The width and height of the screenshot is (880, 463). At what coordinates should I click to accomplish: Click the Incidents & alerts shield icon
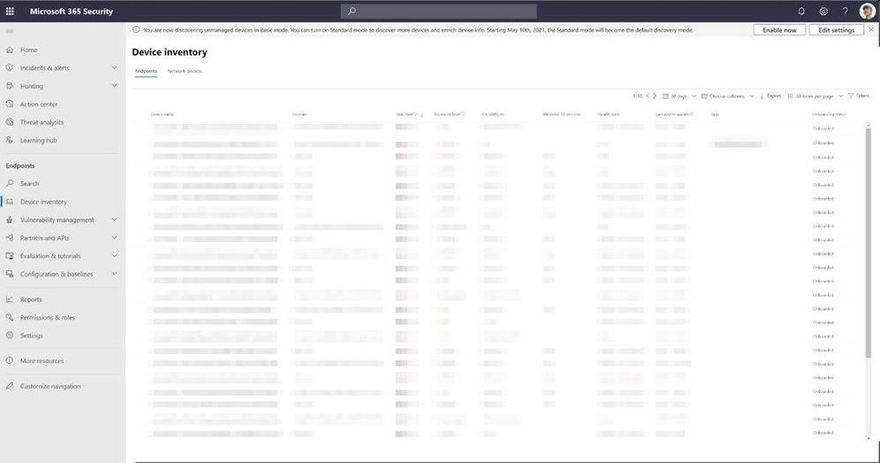[x=10, y=68]
